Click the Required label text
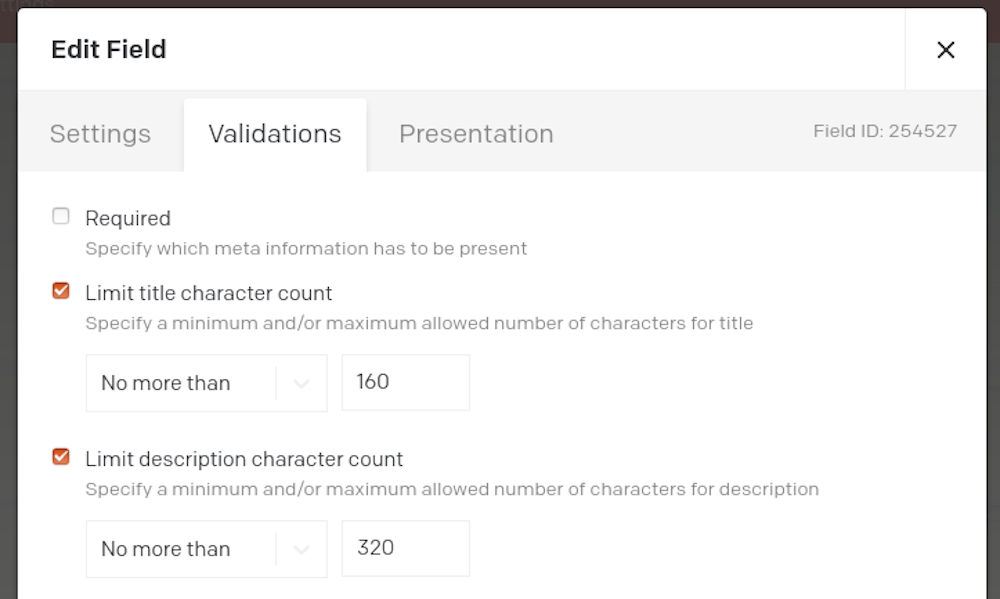Viewport: 1000px width, 599px height. point(128,218)
